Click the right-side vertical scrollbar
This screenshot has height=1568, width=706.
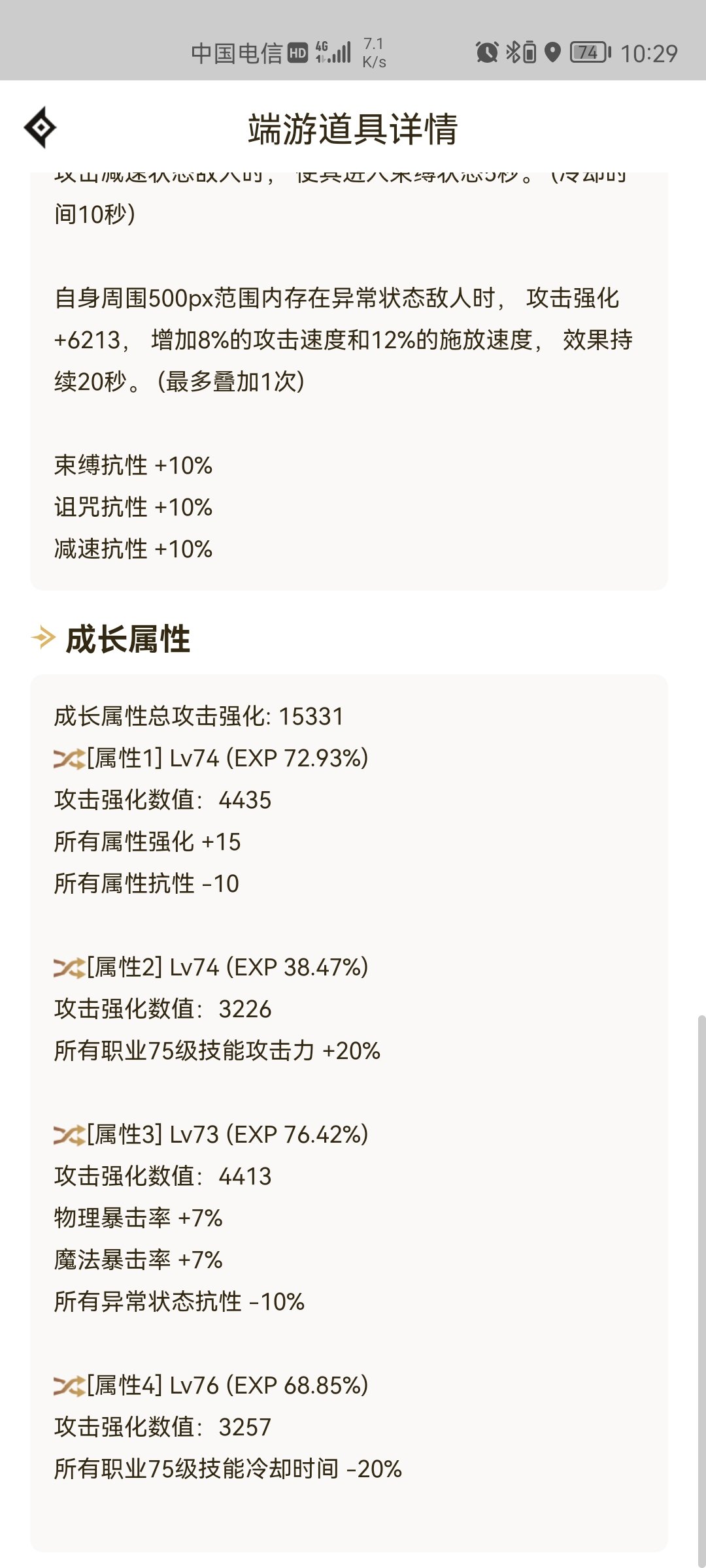(701, 1290)
